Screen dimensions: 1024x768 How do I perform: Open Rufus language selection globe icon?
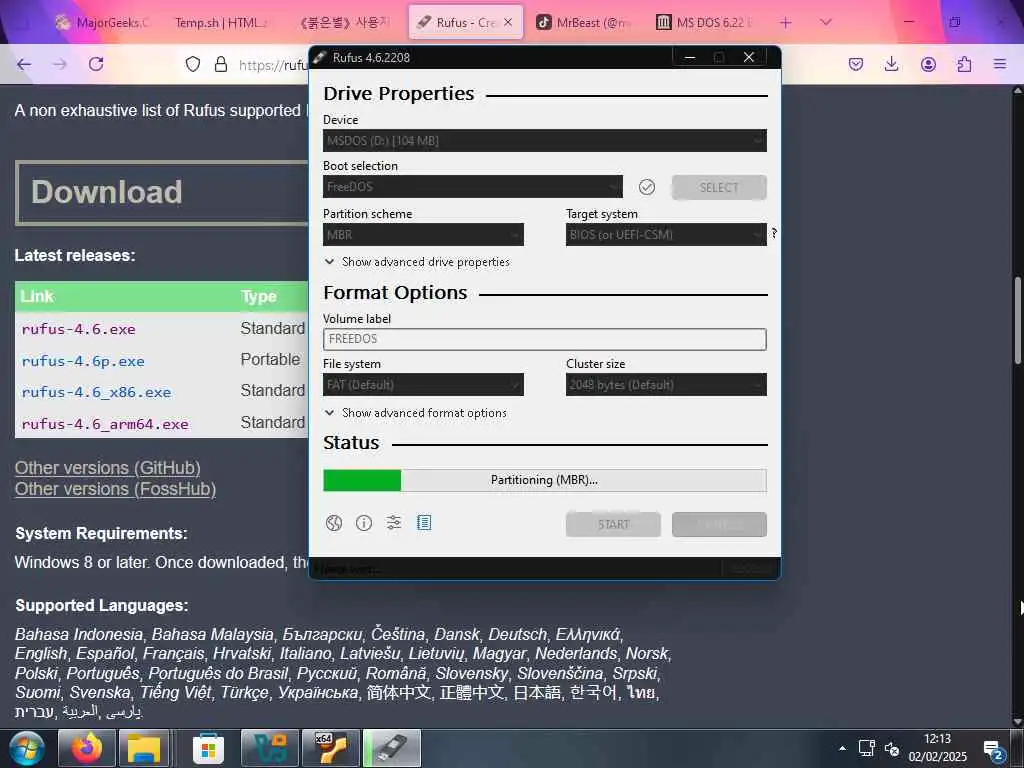coord(334,523)
